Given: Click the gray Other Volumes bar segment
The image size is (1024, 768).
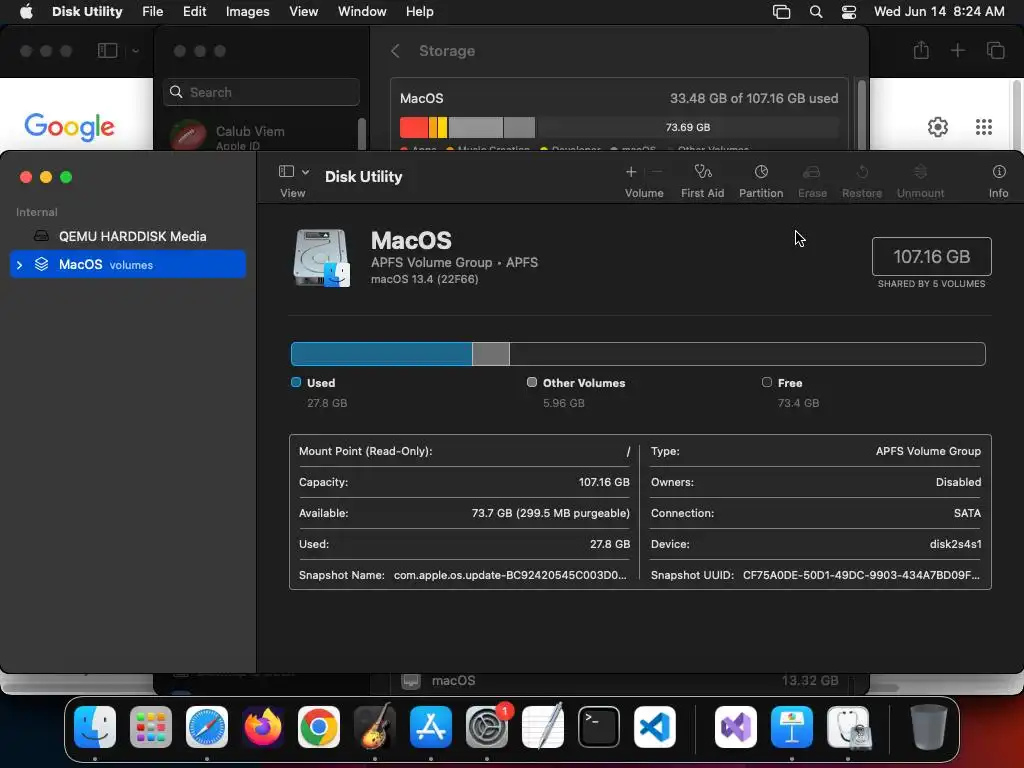Looking at the screenshot, I should [490, 354].
